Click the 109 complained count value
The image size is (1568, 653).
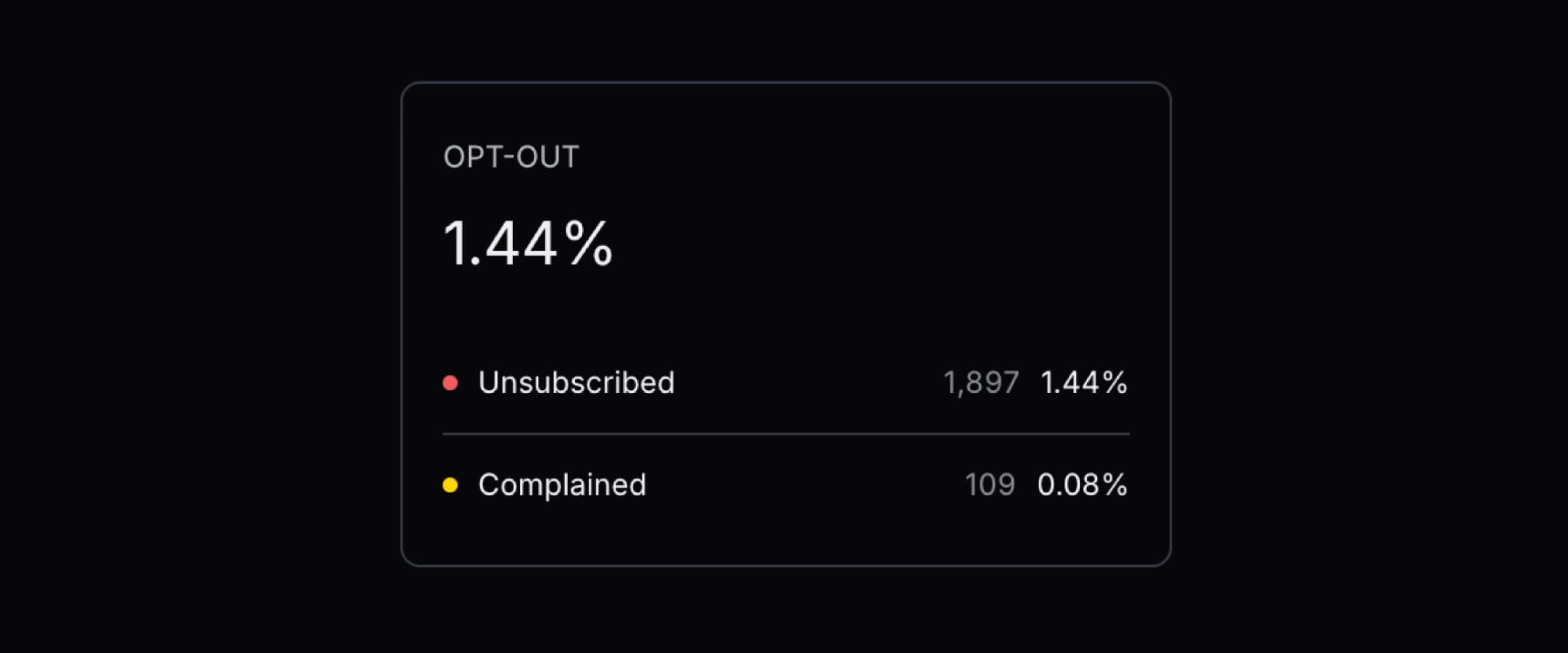tap(990, 485)
